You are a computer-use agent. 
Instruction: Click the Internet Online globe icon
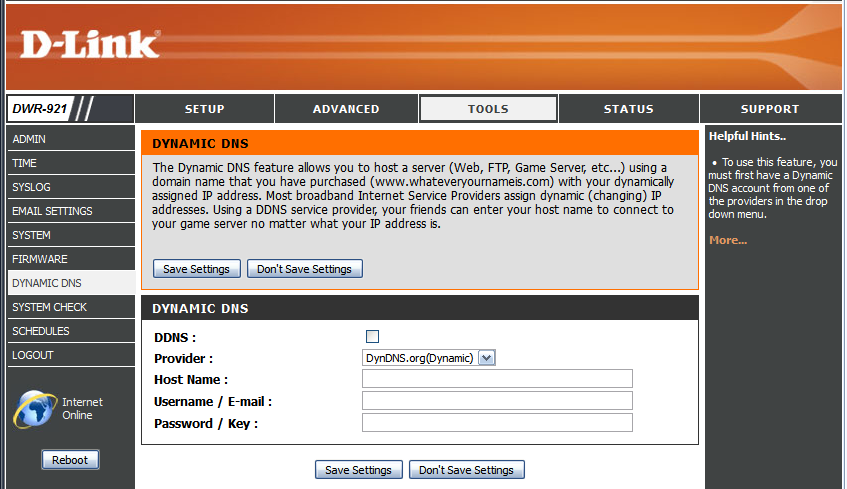35,409
